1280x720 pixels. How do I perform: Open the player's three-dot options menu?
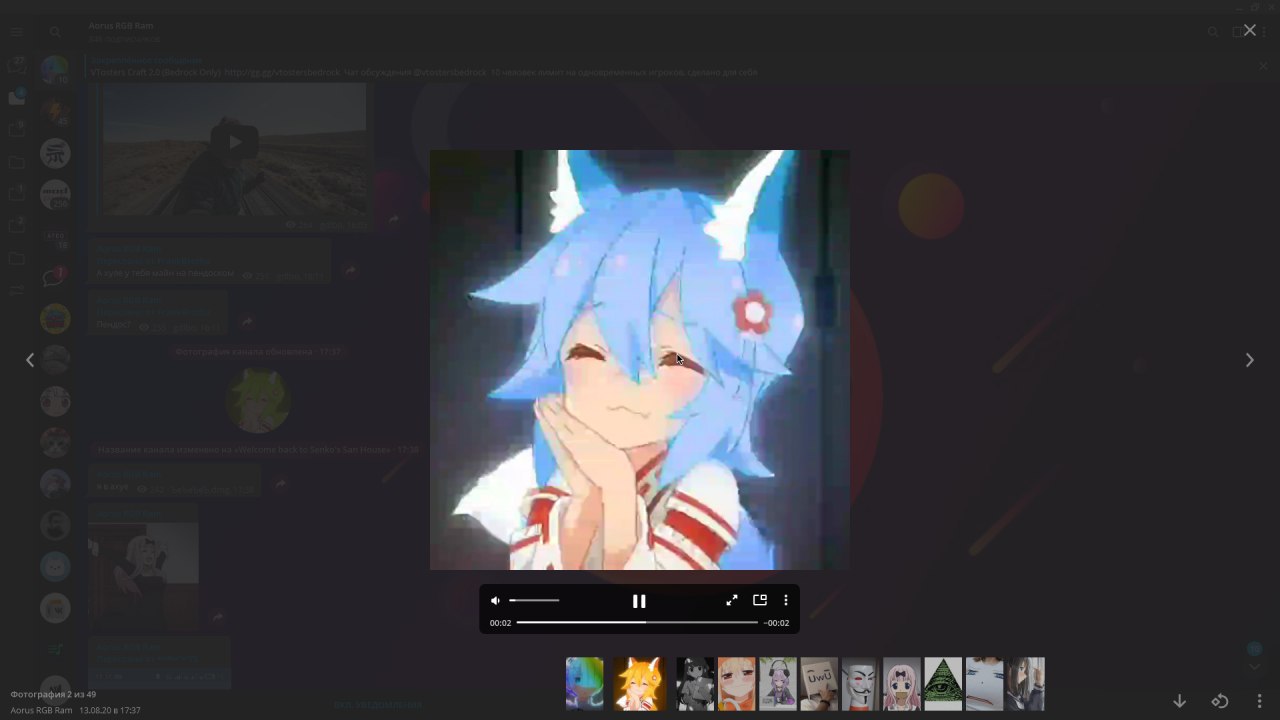pos(786,601)
